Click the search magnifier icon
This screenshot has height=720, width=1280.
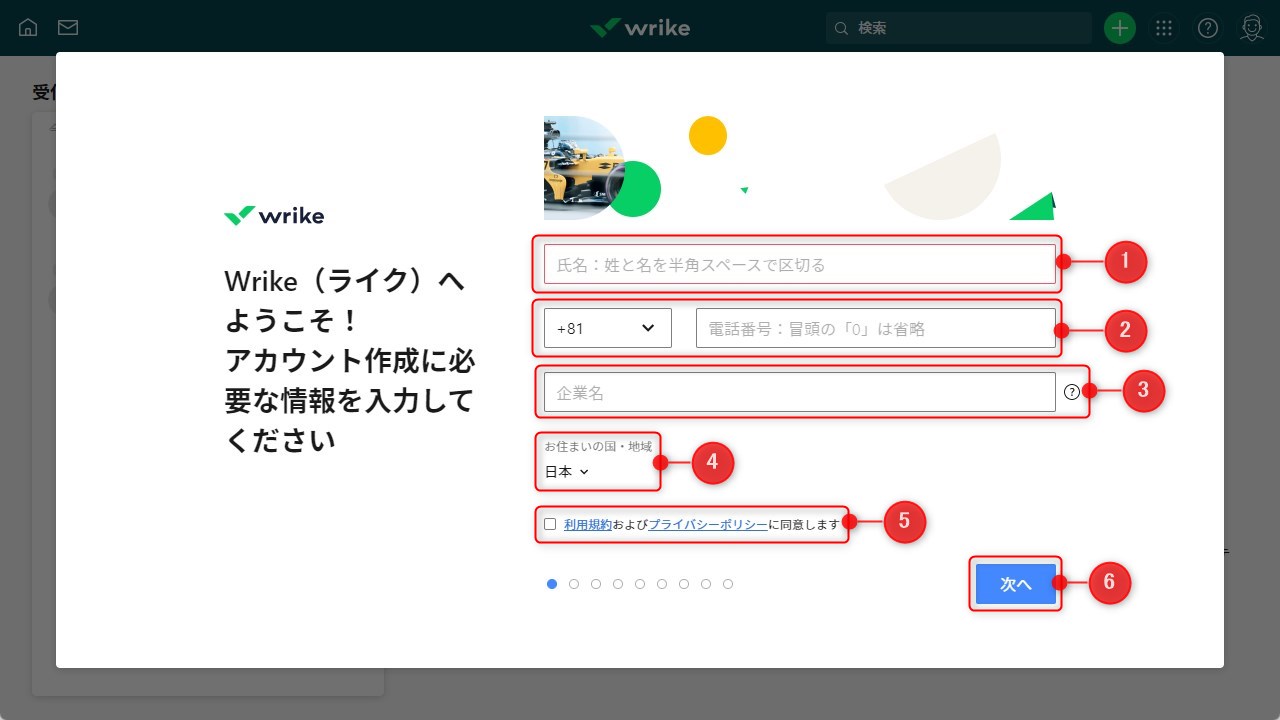coord(841,28)
